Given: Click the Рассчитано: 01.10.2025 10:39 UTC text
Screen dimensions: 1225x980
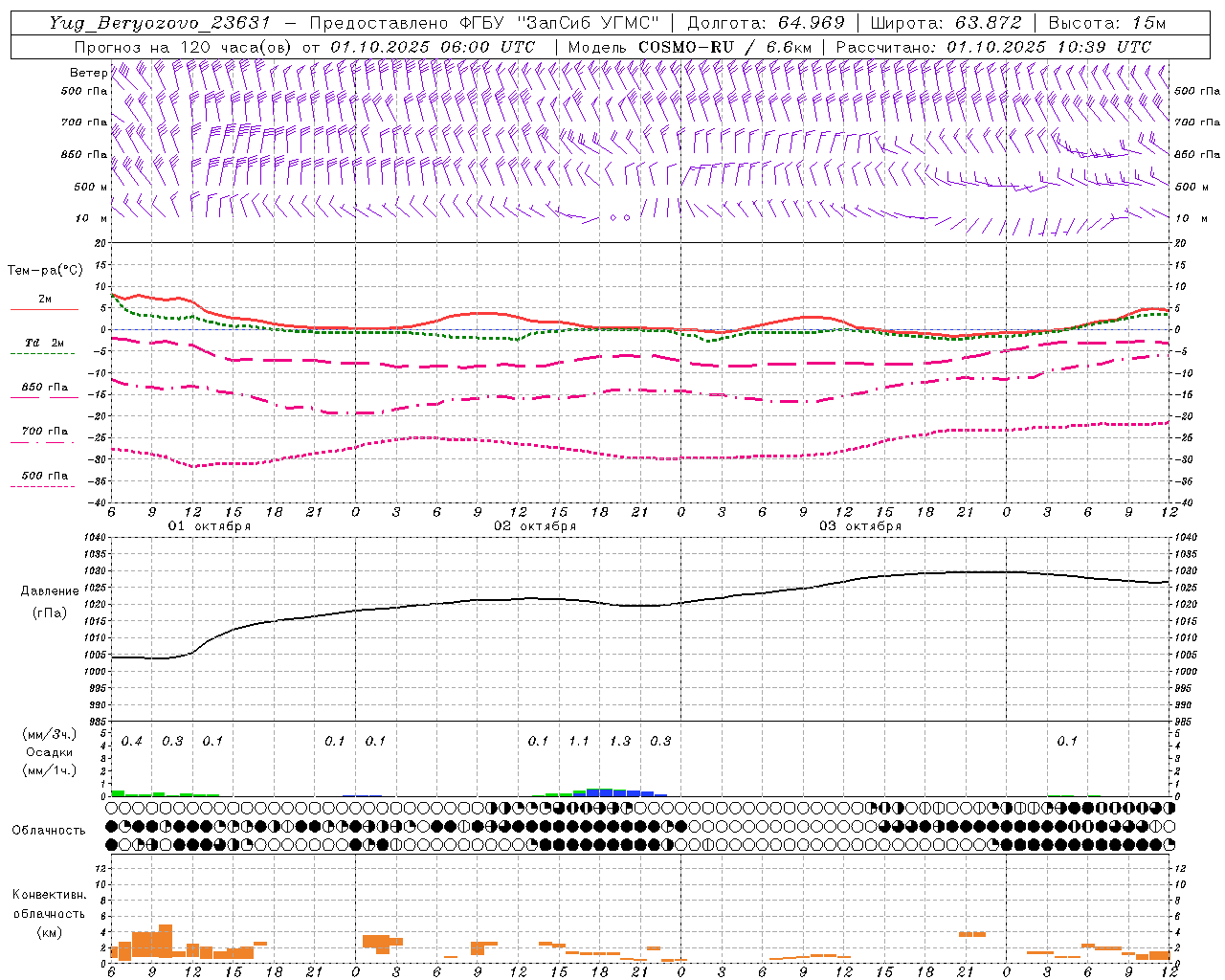Looking at the screenshot, I should pyautogui.click(x=993, y=47).
